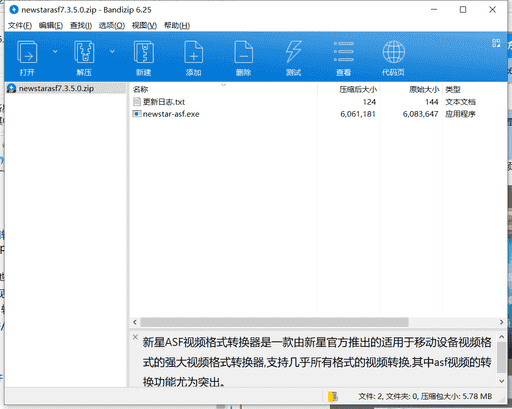Open the Help (帮助) menu
512x409 pixels.
[177, 26]
